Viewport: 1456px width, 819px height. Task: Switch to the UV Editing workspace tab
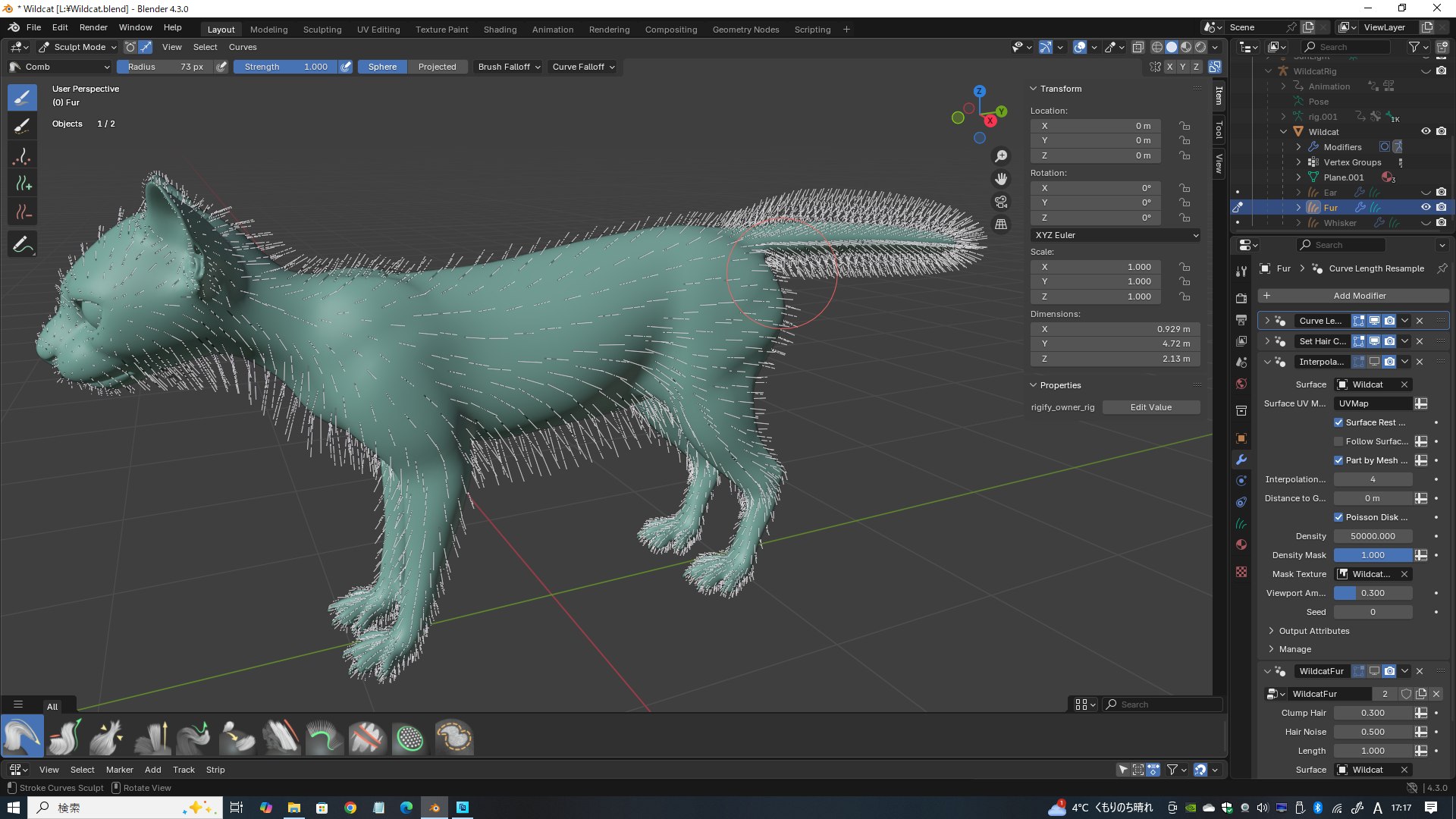(x=378, y=30)
